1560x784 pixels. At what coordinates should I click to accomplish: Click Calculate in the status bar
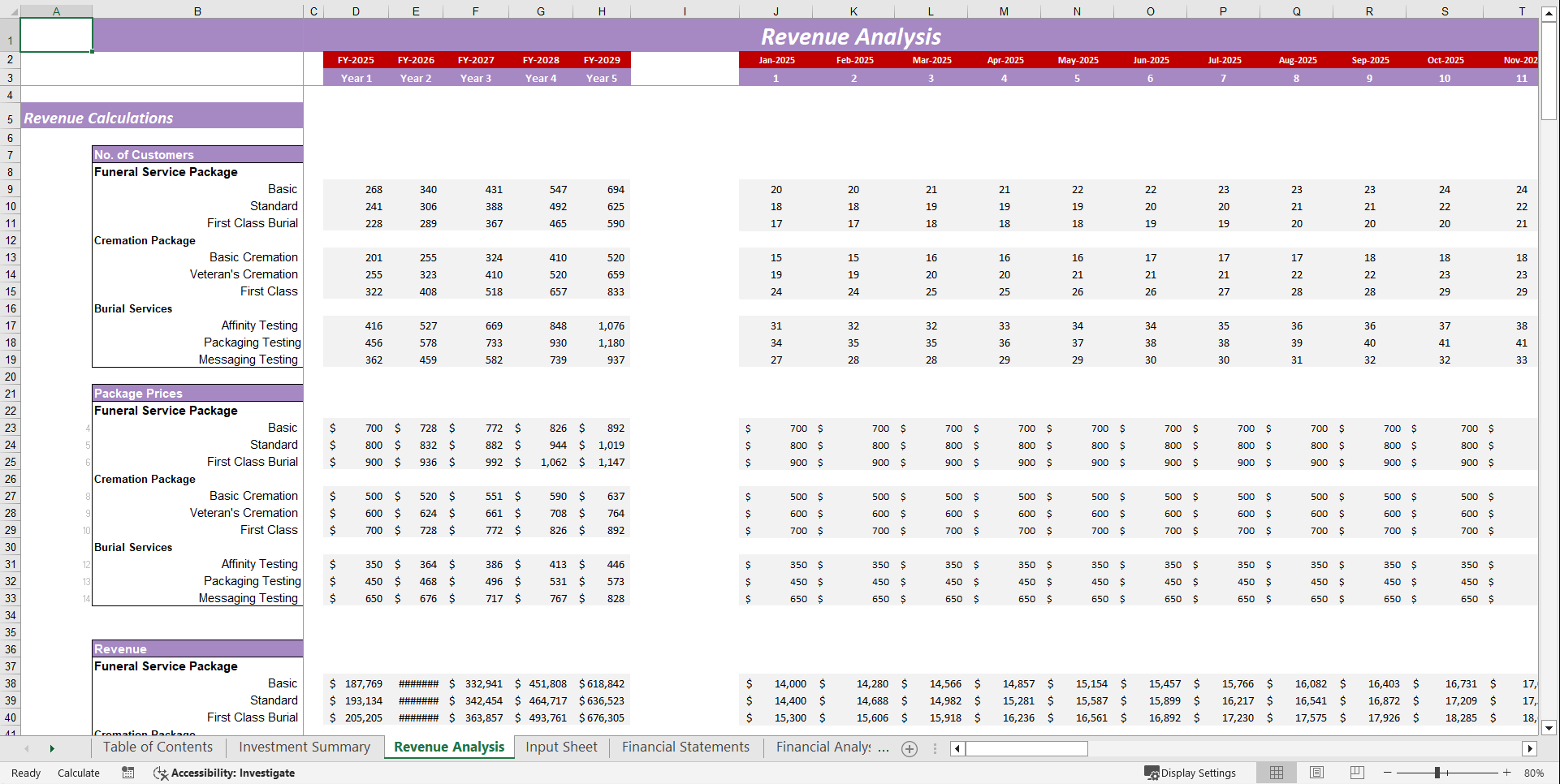(x=79, y=773)
